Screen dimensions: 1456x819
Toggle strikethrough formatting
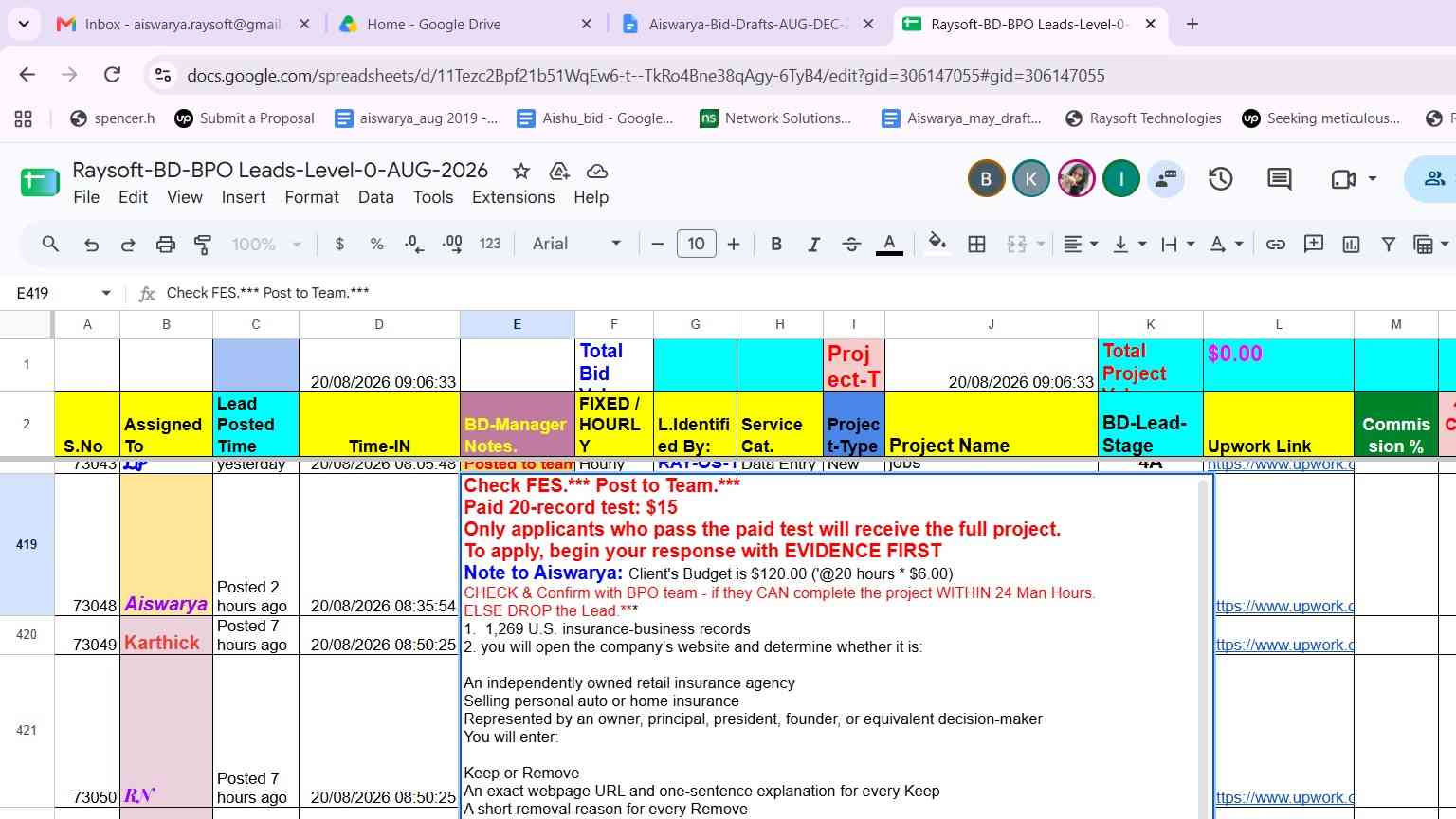click(851, 245)
